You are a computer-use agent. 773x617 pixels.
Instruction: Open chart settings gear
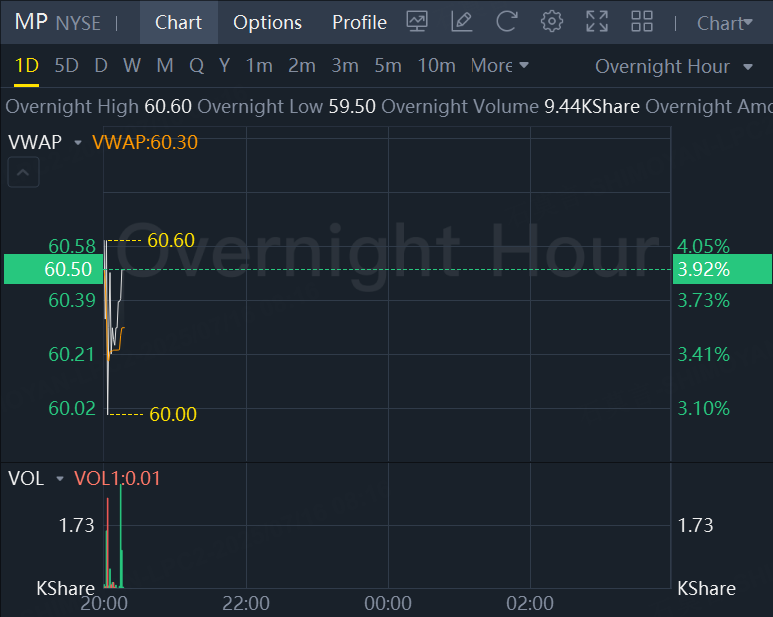tap(551, 21)
